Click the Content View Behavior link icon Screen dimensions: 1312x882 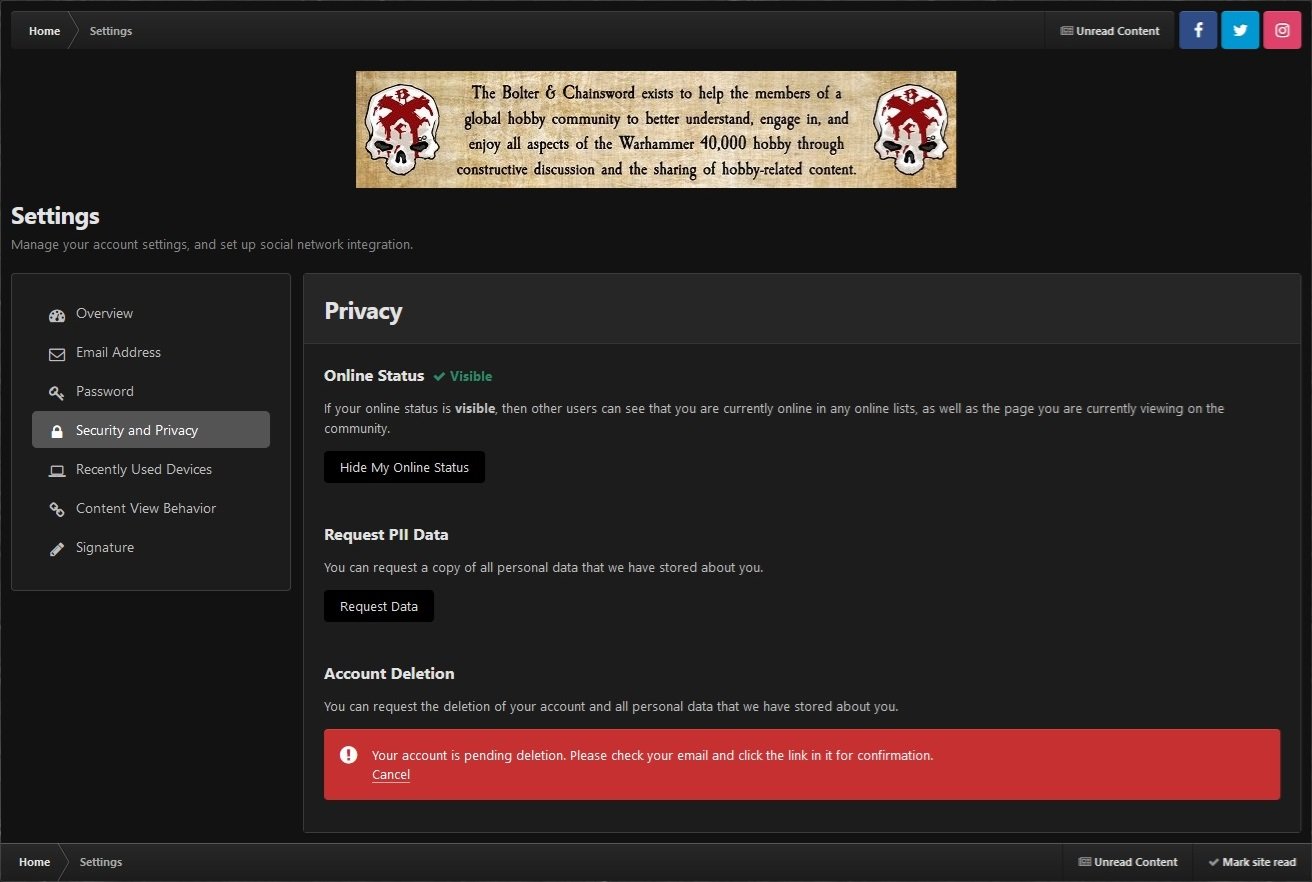[x=57, y=509]
